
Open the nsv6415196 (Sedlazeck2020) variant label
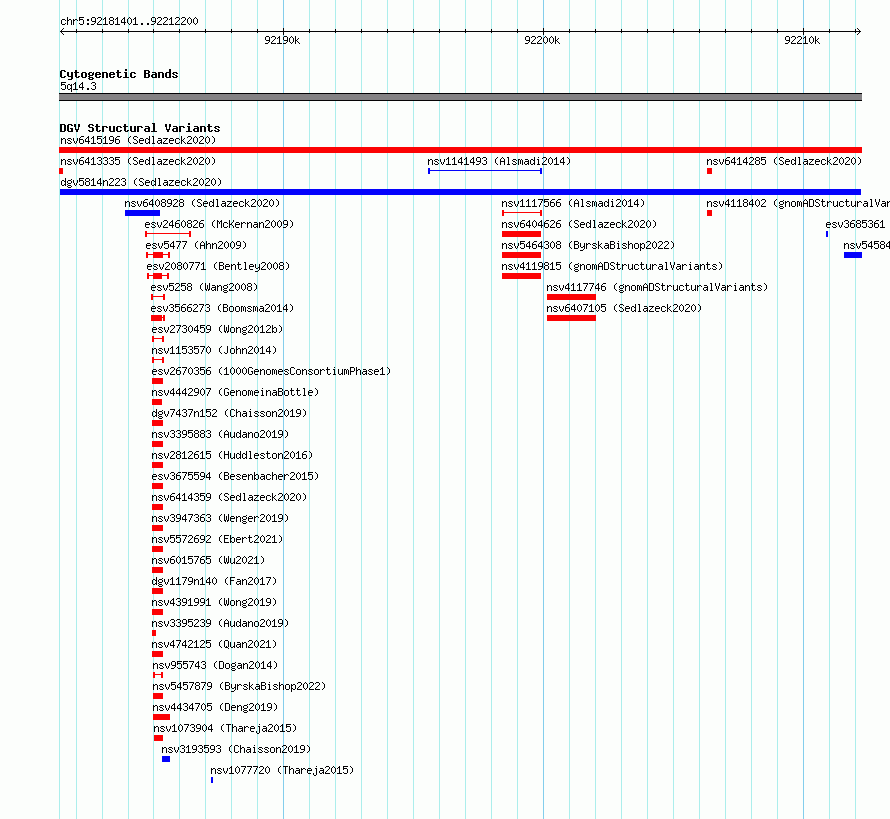(138, 140)
